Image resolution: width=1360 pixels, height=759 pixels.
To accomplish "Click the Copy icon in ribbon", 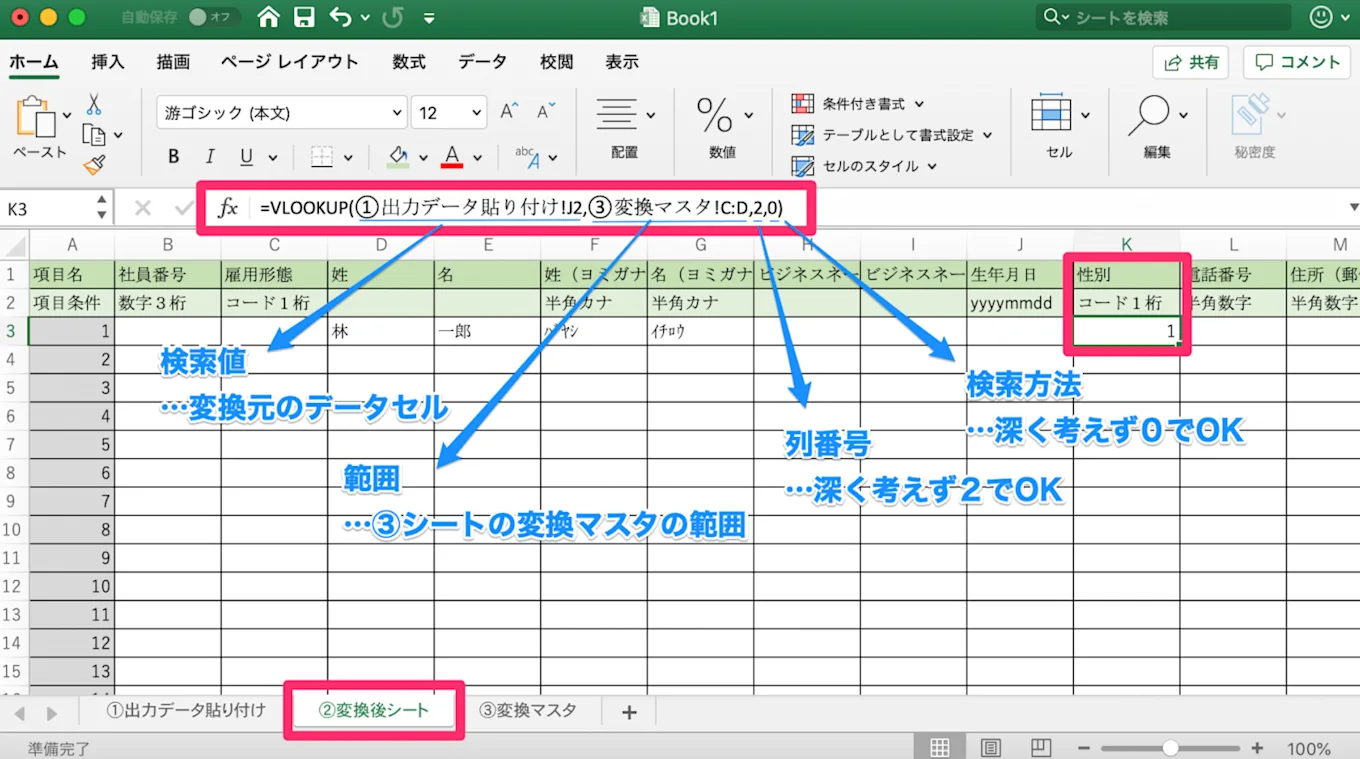I will pos(94,135).
